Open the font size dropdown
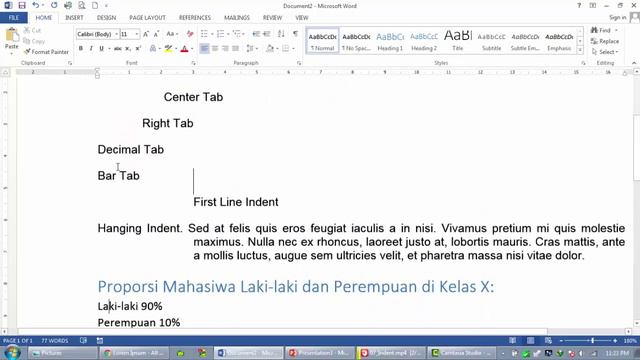 click(137, 34)
